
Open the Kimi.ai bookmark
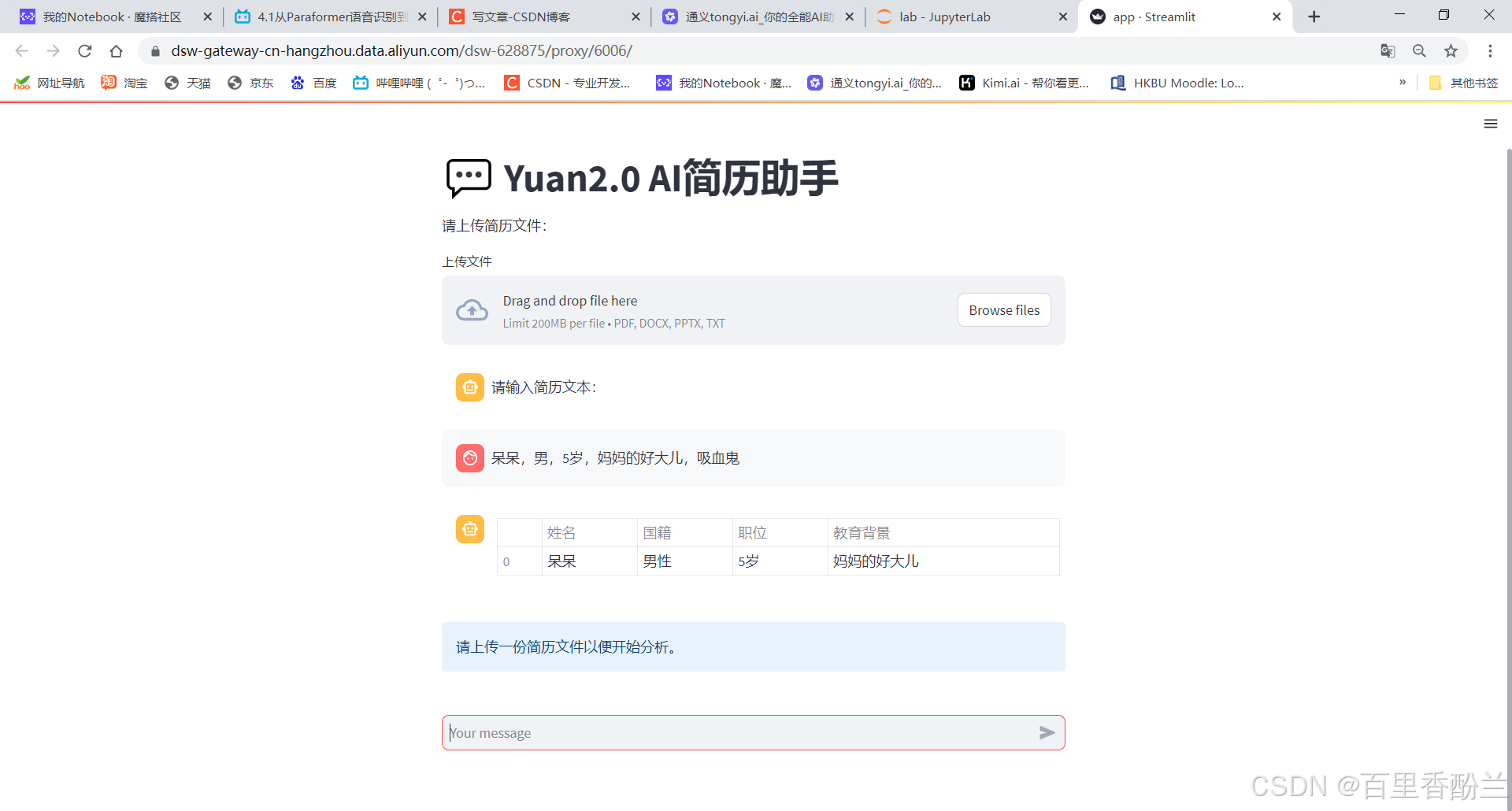coord(1025,83)
